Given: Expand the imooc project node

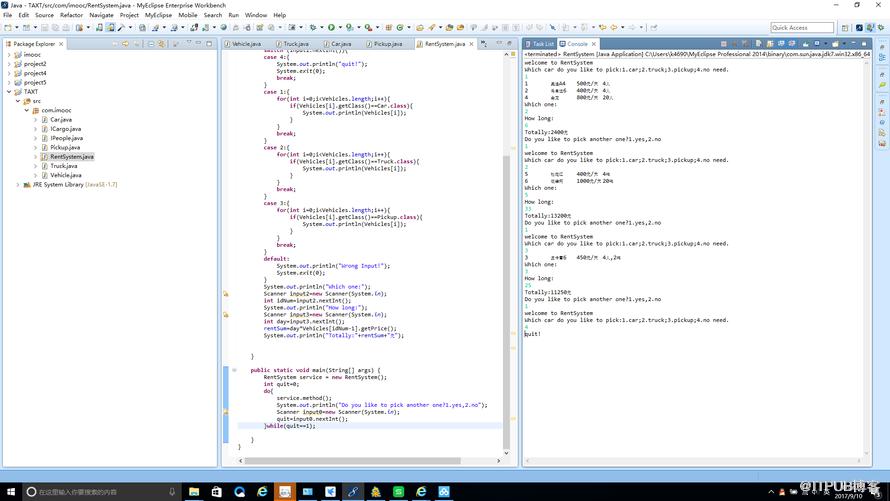Looking at the screenshot, I should click(x=9, y=54).
